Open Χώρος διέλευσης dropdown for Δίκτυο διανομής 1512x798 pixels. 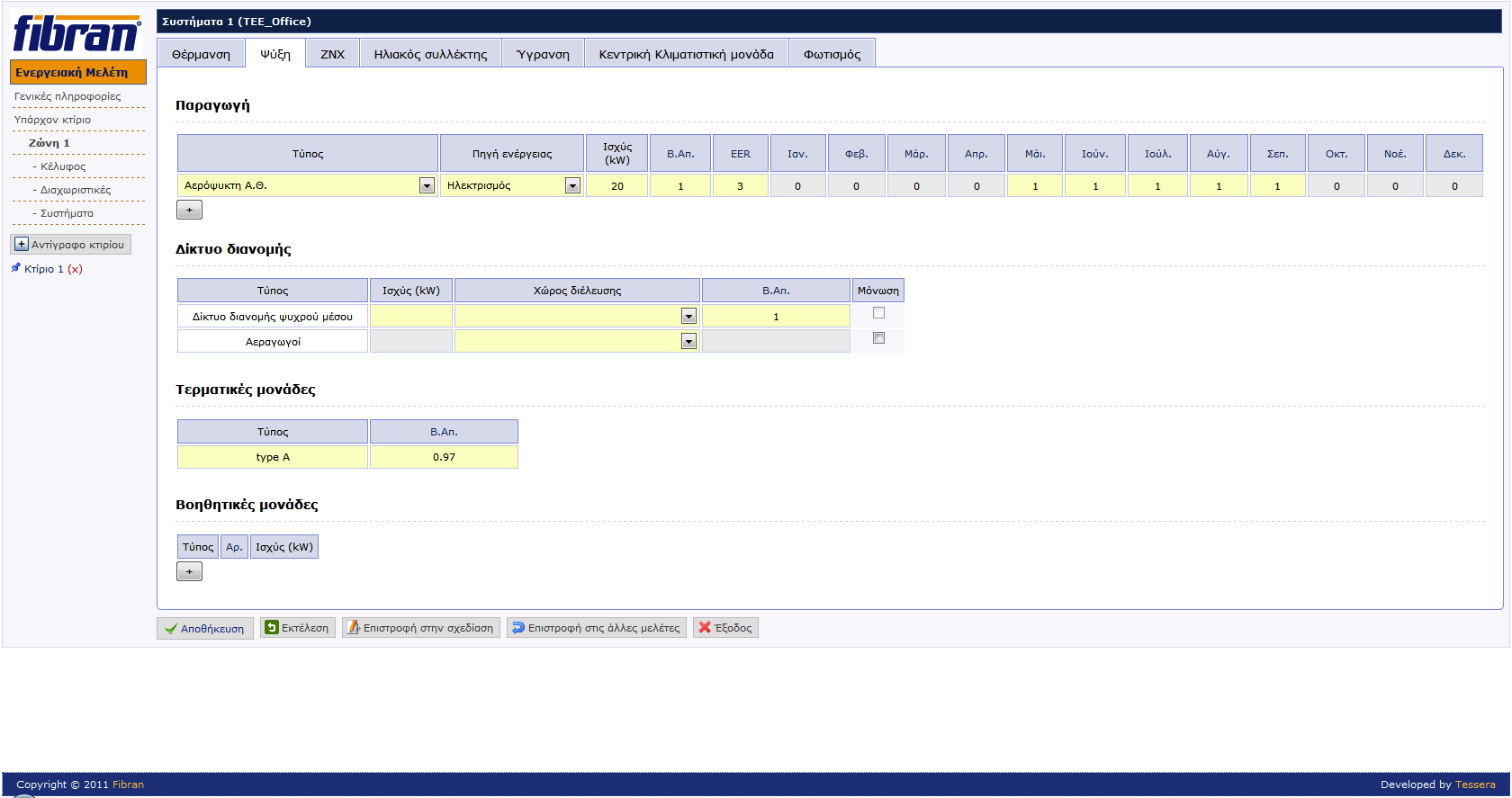(x=688, y=316)
